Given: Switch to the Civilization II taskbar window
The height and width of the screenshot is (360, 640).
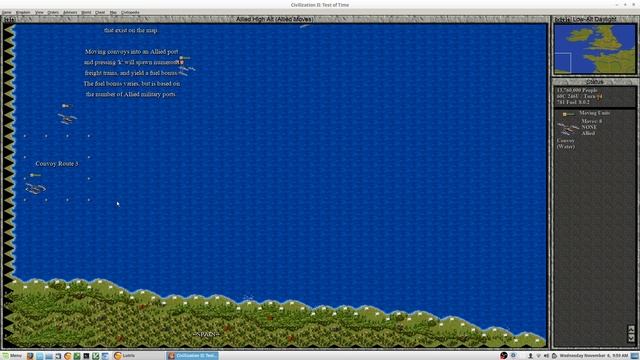Looking at the screenshot, I should 192,356.
